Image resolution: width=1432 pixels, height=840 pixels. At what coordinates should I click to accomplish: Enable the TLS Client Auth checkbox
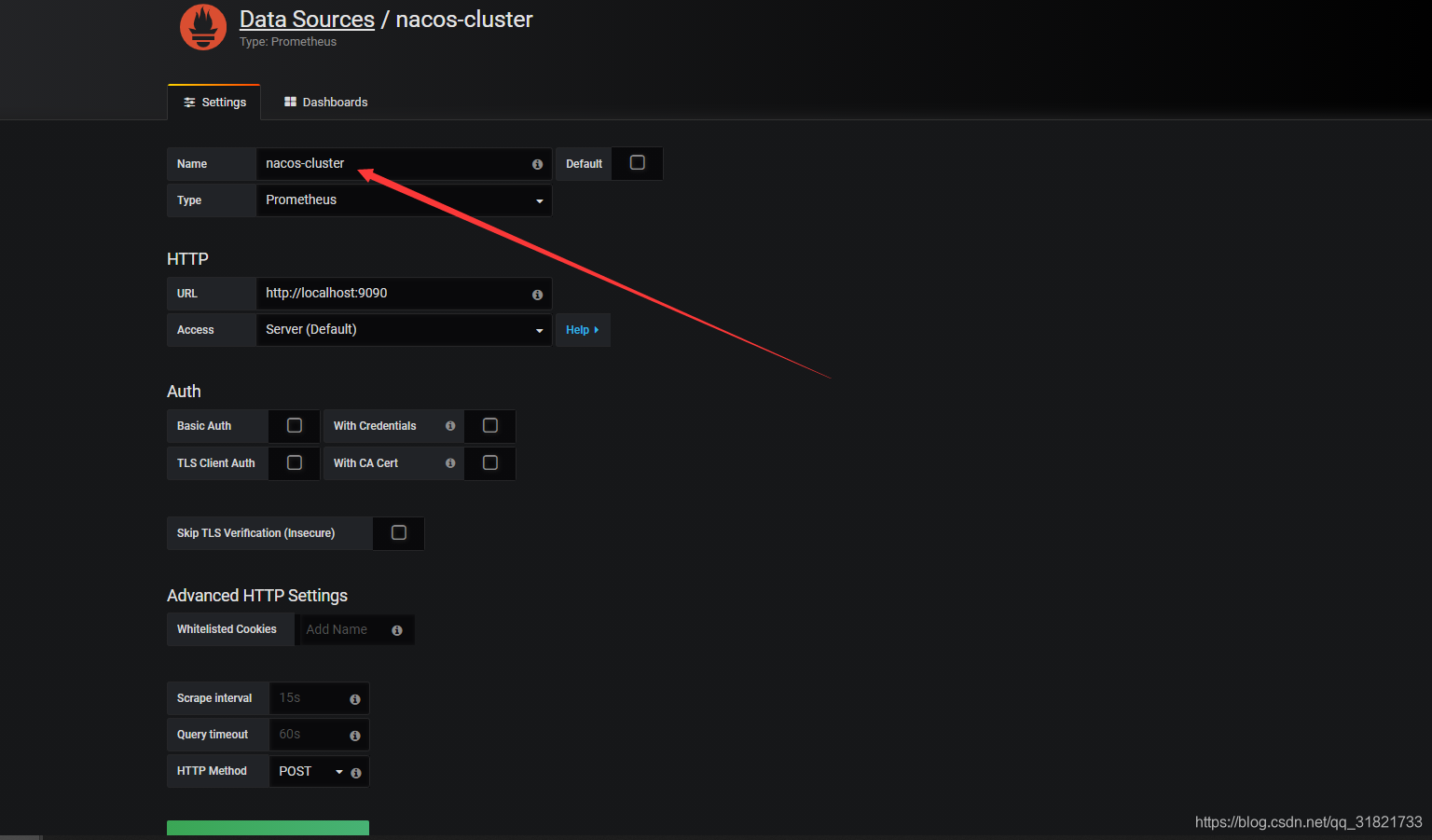tap(295, 462)
